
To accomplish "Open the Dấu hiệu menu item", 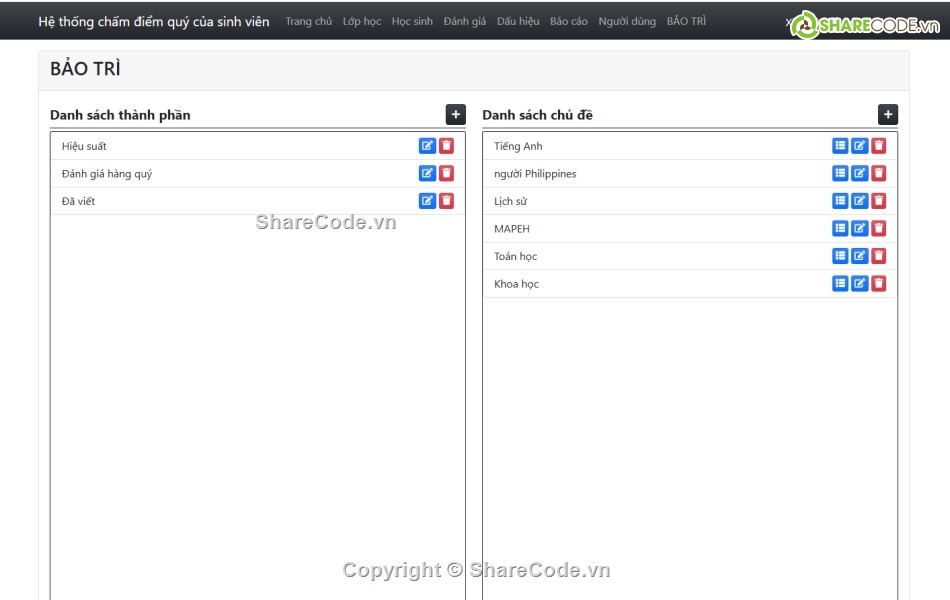I will [518, 21].
